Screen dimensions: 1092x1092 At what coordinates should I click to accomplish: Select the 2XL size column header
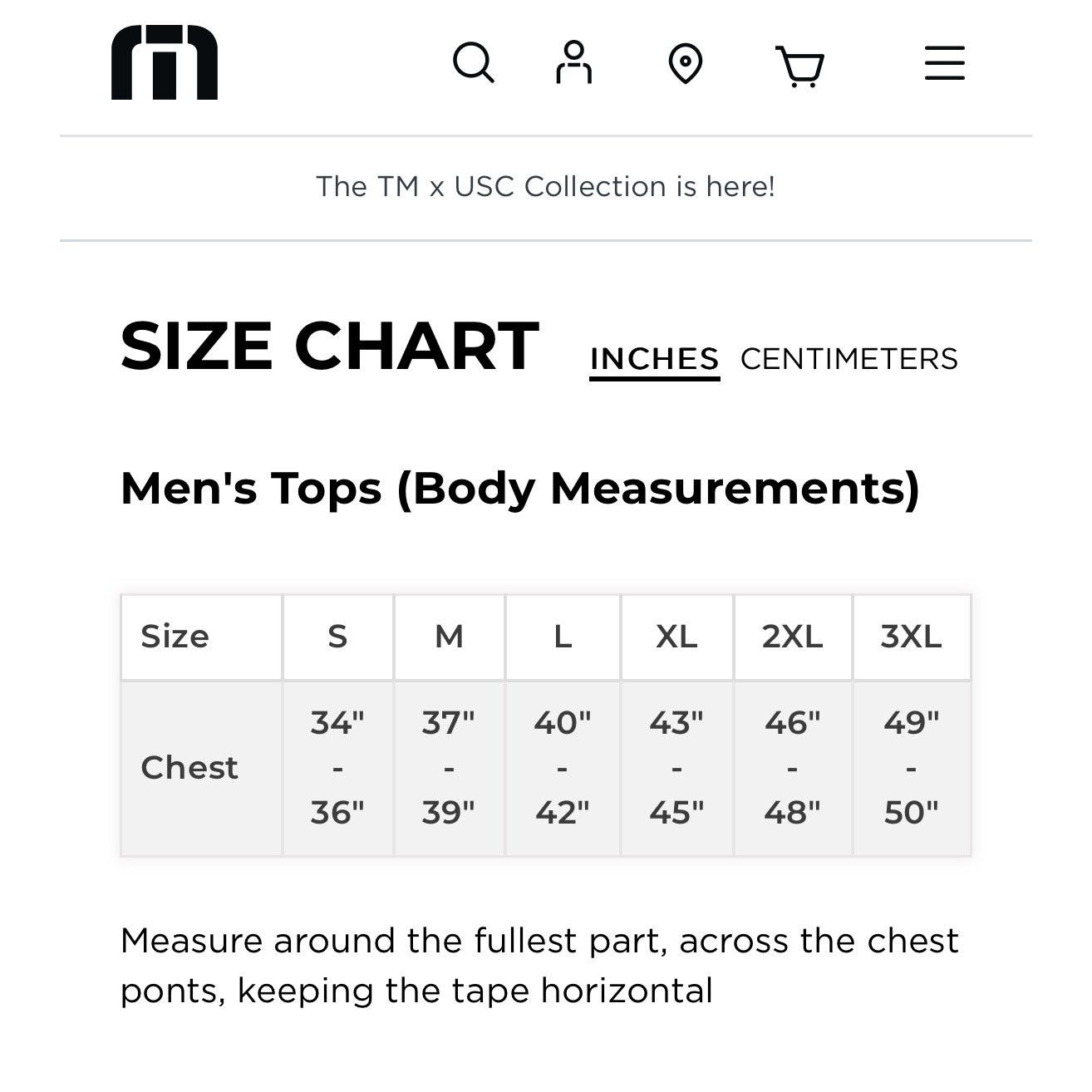(x=793, y=637)
